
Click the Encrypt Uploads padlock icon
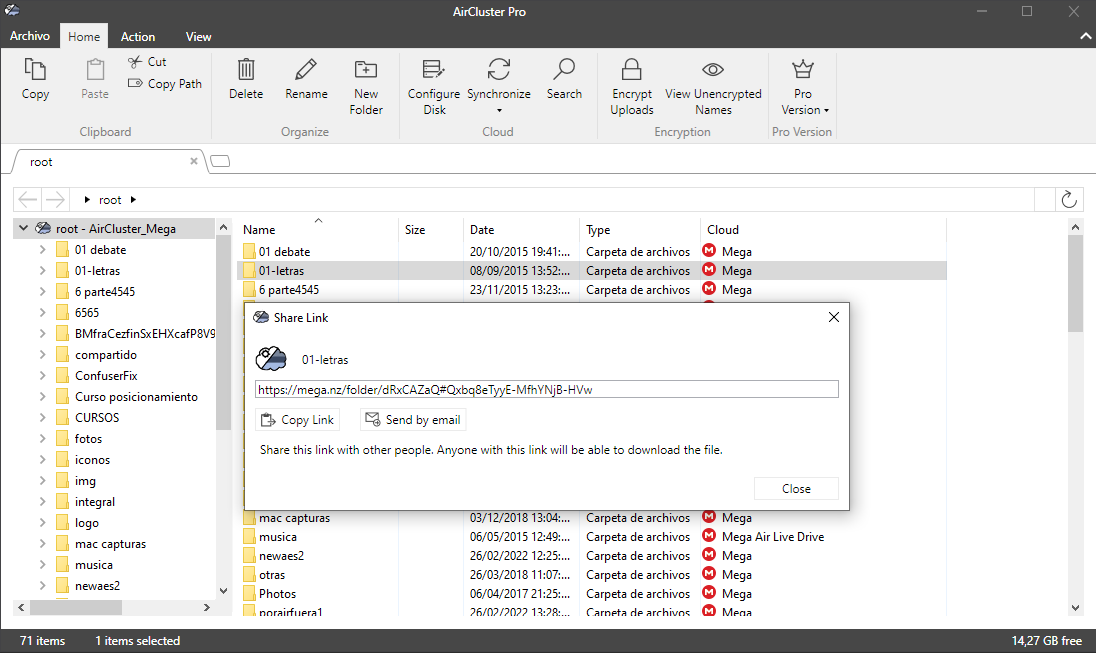coord(631,70)
